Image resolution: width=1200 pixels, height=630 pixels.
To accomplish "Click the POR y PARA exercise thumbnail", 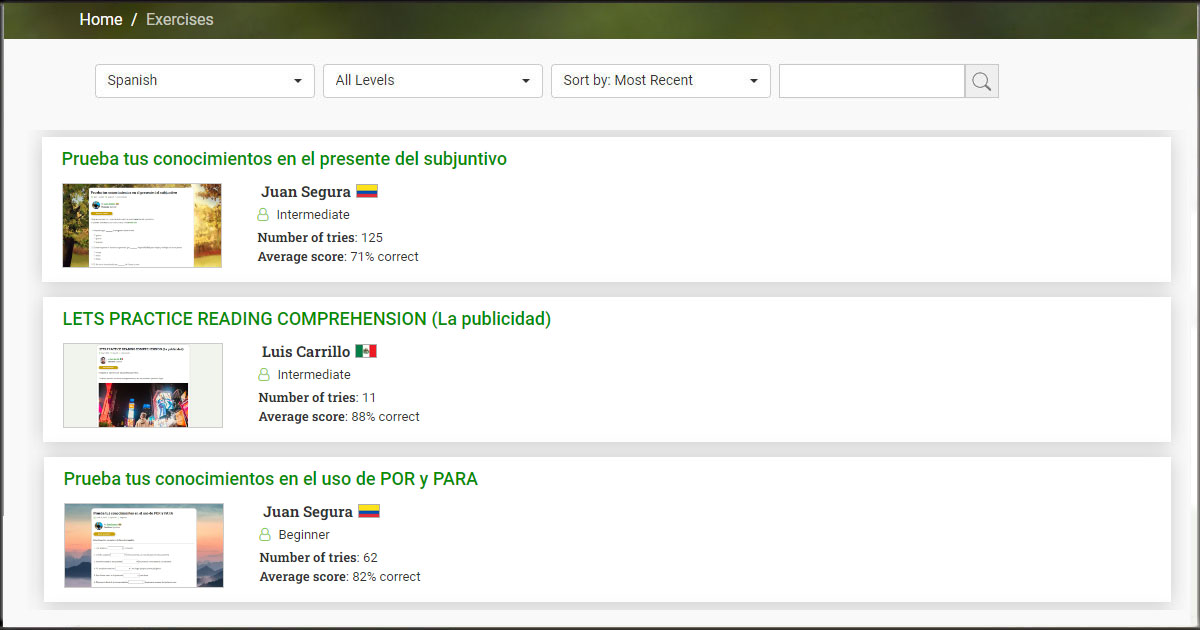I will tap(144, 545).
